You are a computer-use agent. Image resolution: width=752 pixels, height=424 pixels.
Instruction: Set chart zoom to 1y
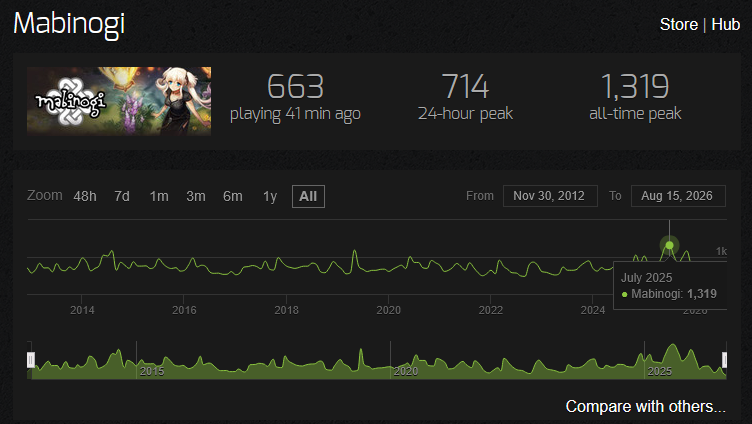pos(270,196)
